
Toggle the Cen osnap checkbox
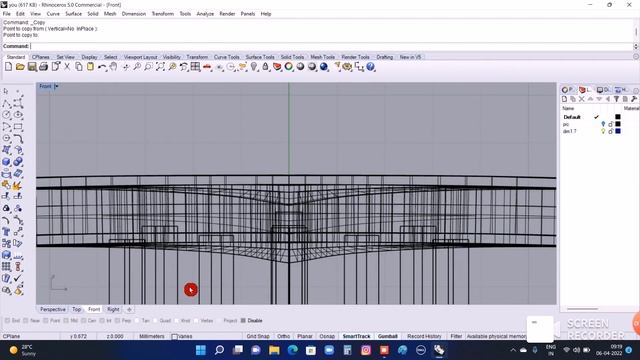click(x=84, y=321)
